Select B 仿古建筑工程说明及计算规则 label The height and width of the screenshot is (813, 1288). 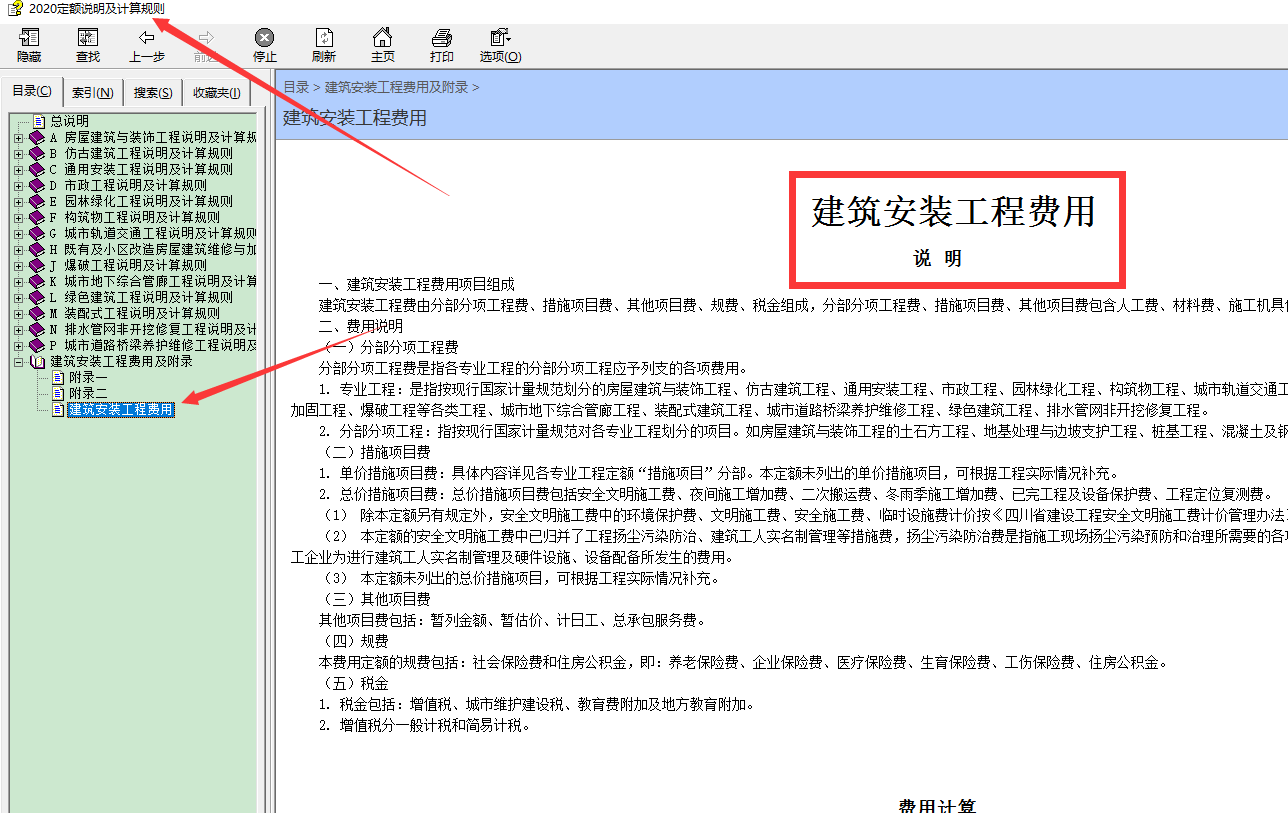(x=141, y=154)
